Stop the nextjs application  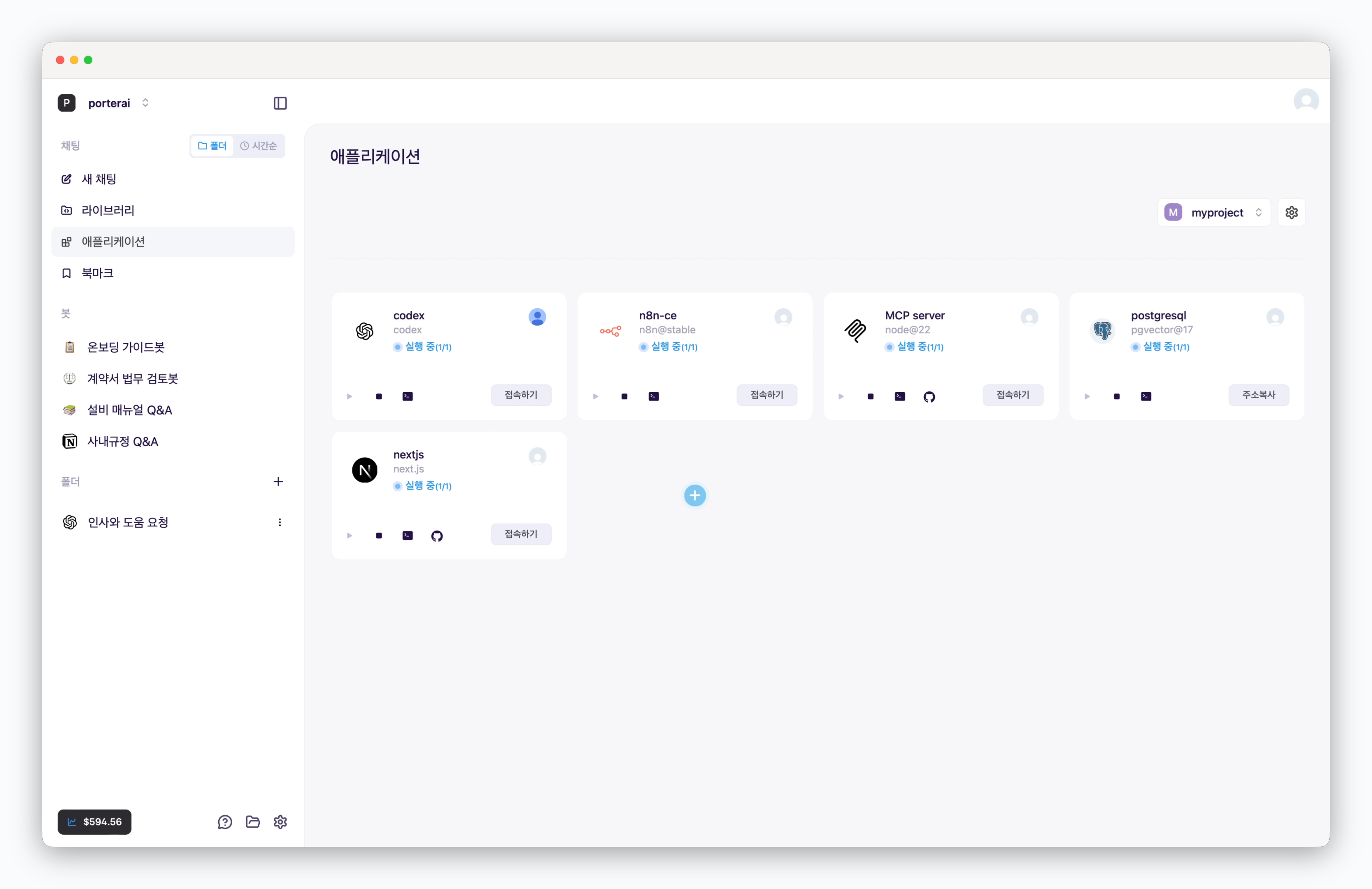379,536
